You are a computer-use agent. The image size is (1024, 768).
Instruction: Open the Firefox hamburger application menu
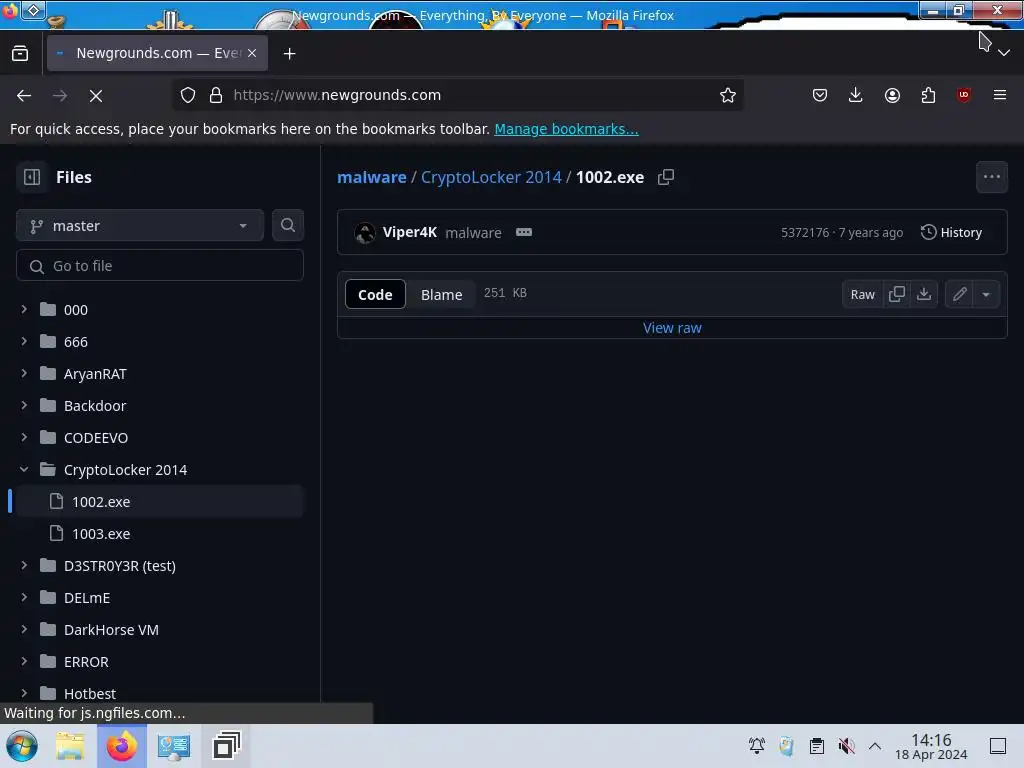tap(1000, 95)
